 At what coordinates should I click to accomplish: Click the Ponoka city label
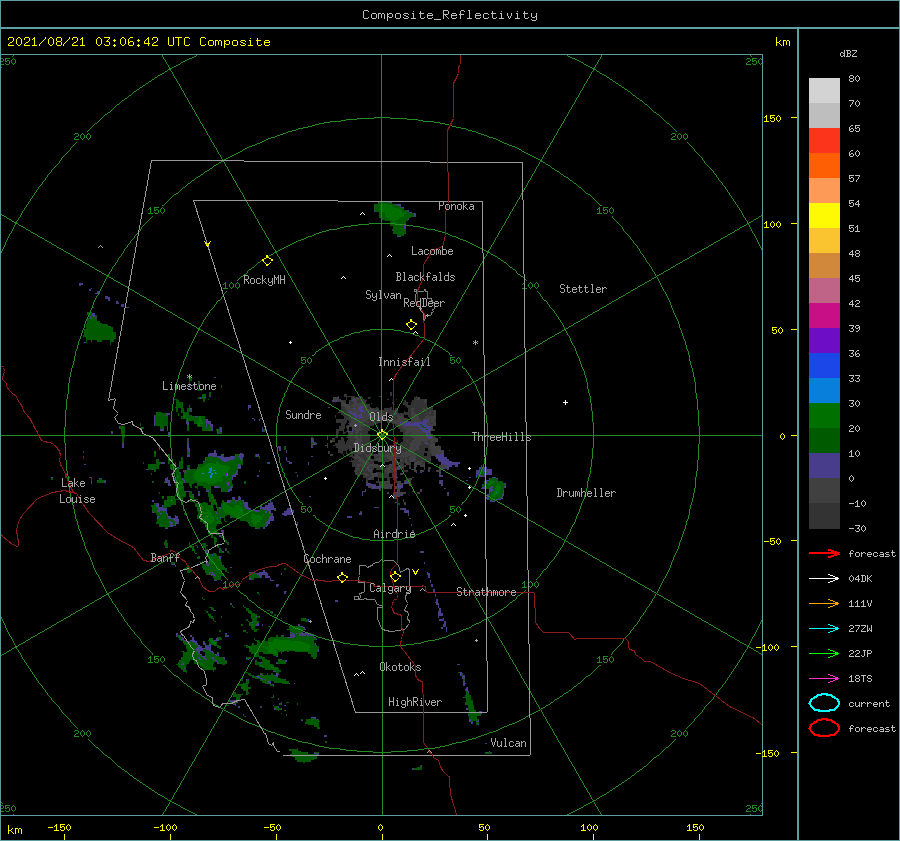coord(456,206)
